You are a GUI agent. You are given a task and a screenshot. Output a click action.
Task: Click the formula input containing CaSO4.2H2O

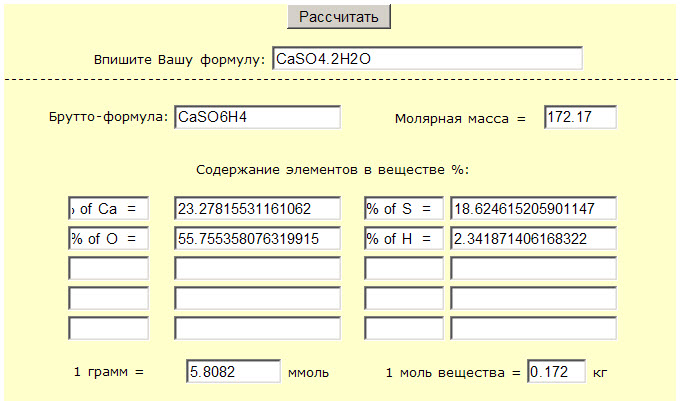coord(426,59)
